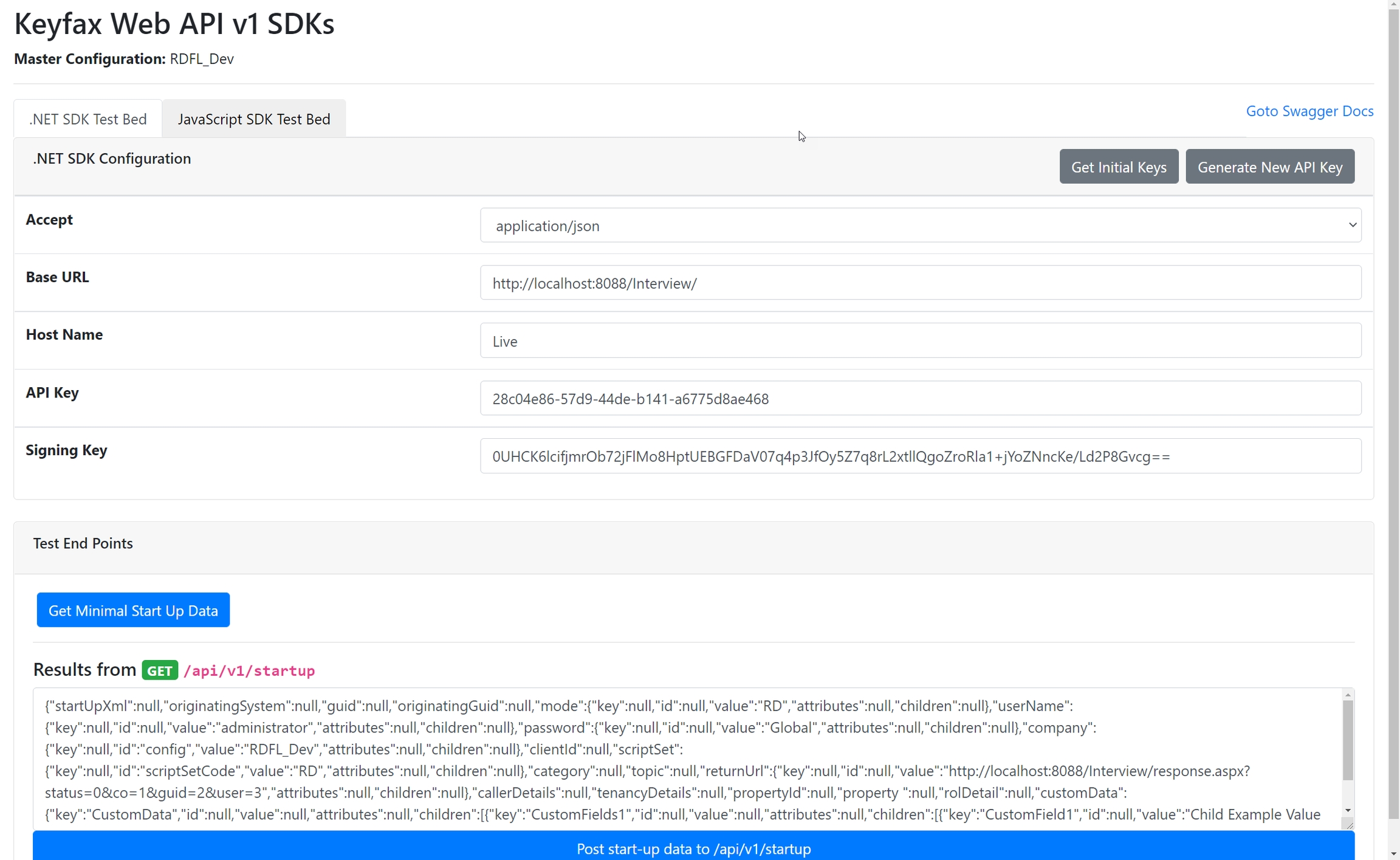The height and width of the screenshot is (860, 1400).
Task: Click the API Key text field
Action: point(920,399)
